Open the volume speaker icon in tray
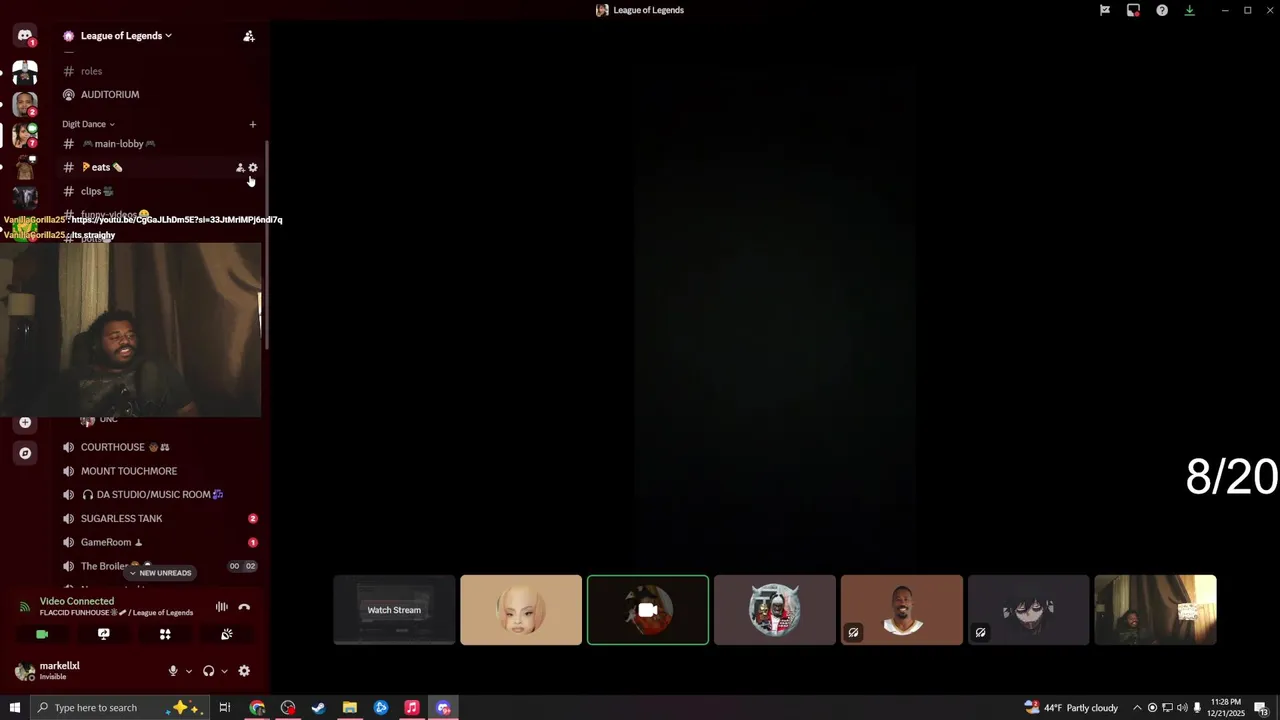This screenshot has height=720, width=1280. (1183, 708)
